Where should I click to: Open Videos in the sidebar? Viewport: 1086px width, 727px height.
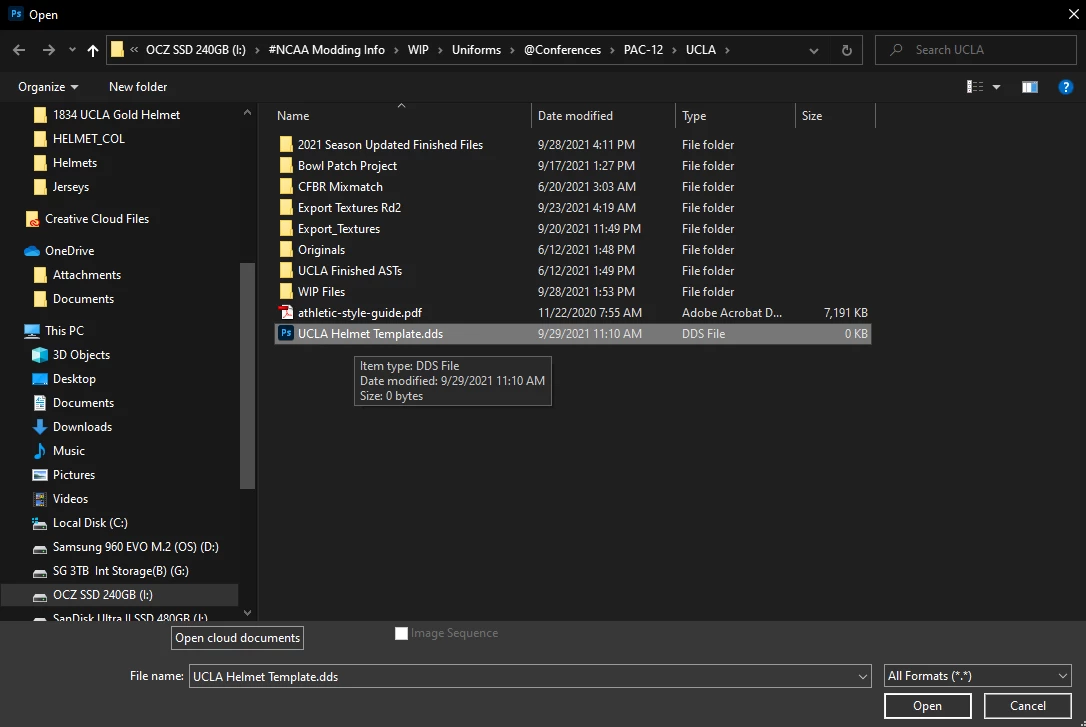tap(70, 499)
